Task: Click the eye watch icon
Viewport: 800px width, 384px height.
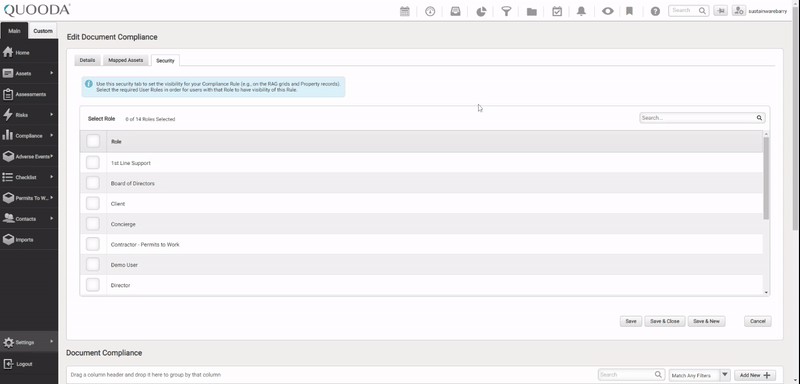Action: coord(607,11)
